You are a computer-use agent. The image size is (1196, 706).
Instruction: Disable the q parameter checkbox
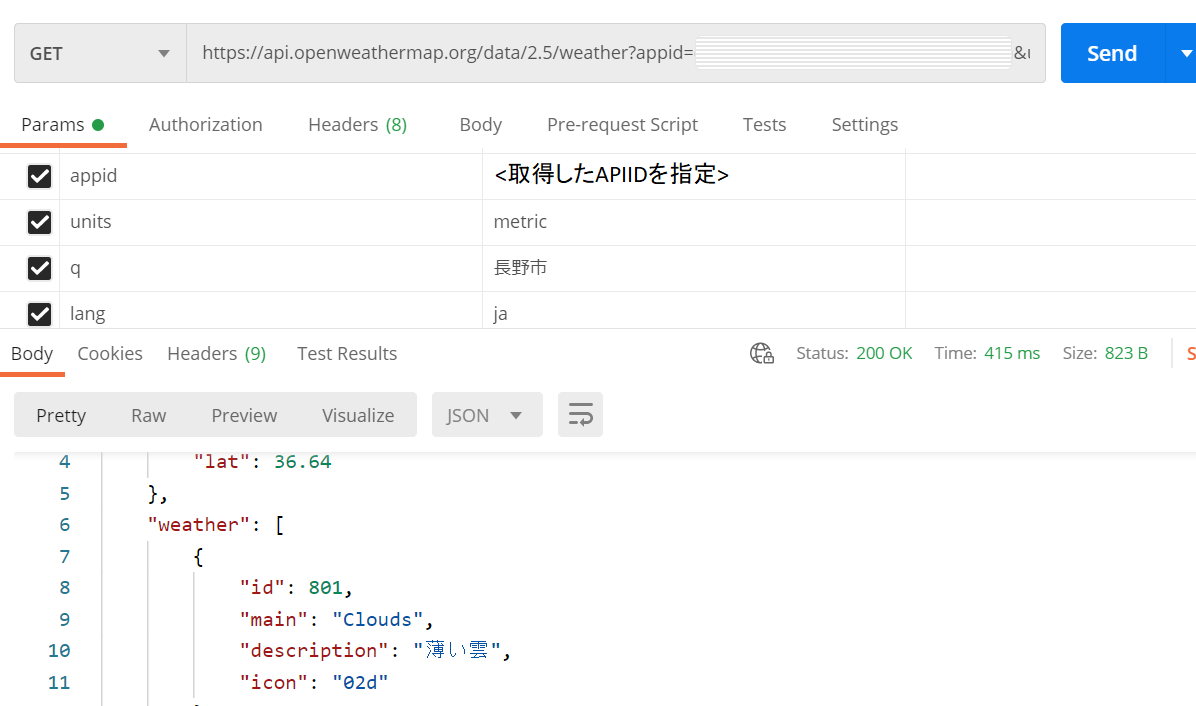pyautogui.click(x=39, y=268)
